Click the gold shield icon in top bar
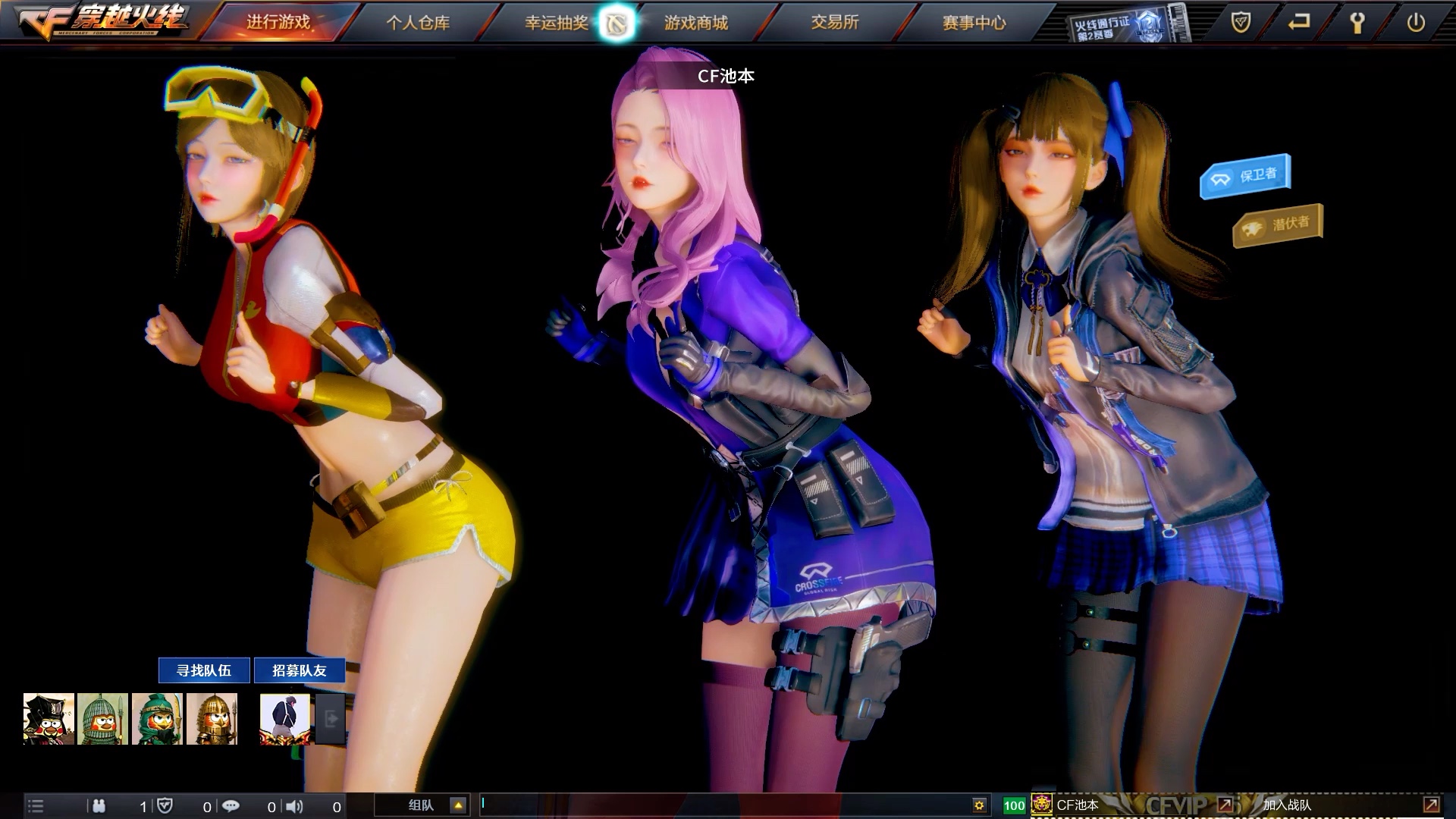The width and height of the screenshot is (1456, 819). tap(1241, 23)
